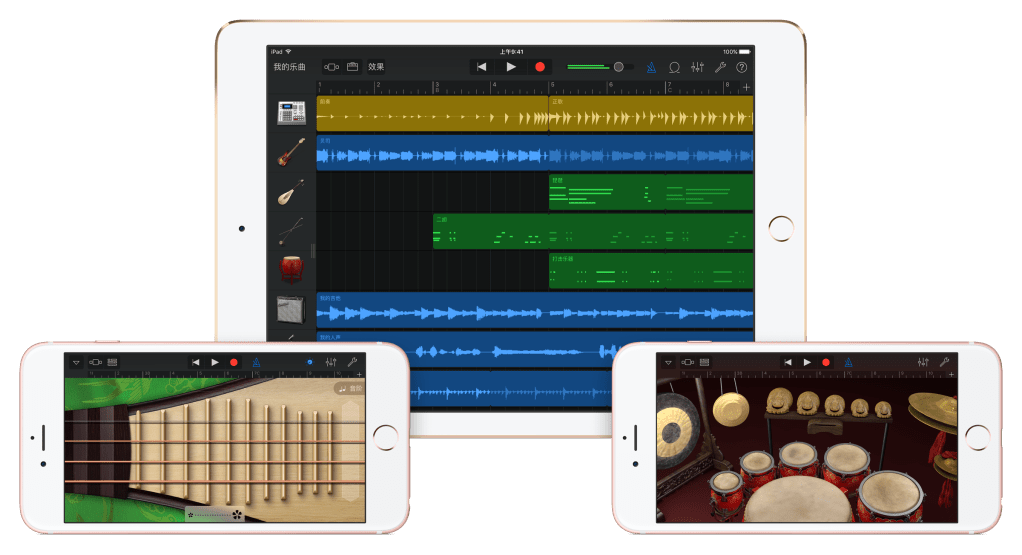Click the iPad home button
1022x555 pixels.
tap(781, 229)
